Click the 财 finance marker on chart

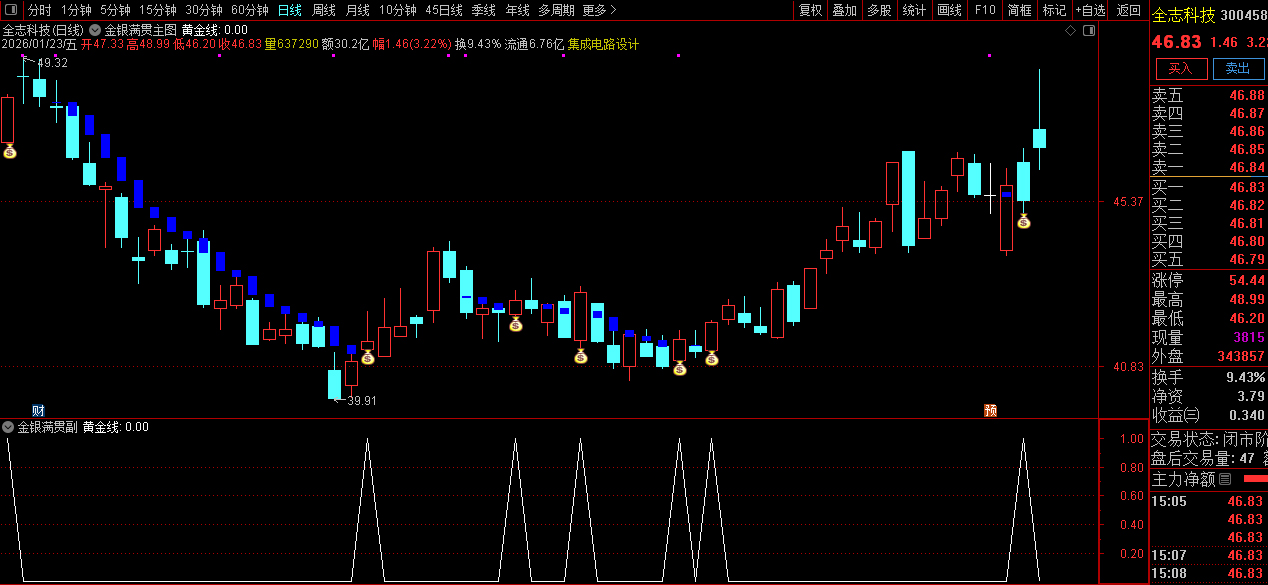pos(38,410)
